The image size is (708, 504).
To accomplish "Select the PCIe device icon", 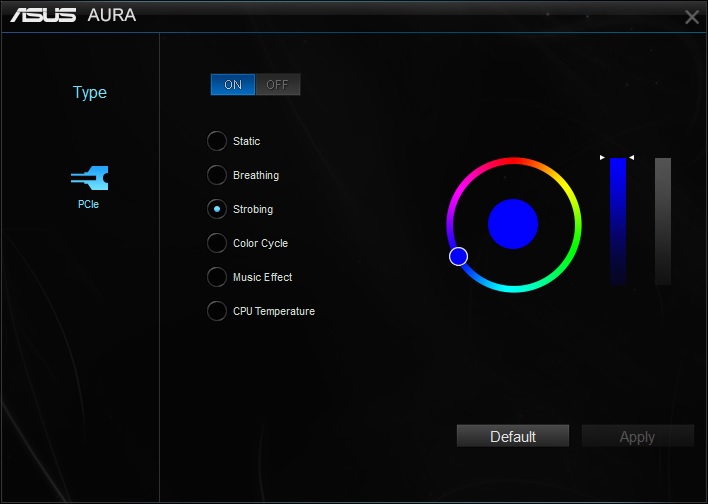I will 89,178.
